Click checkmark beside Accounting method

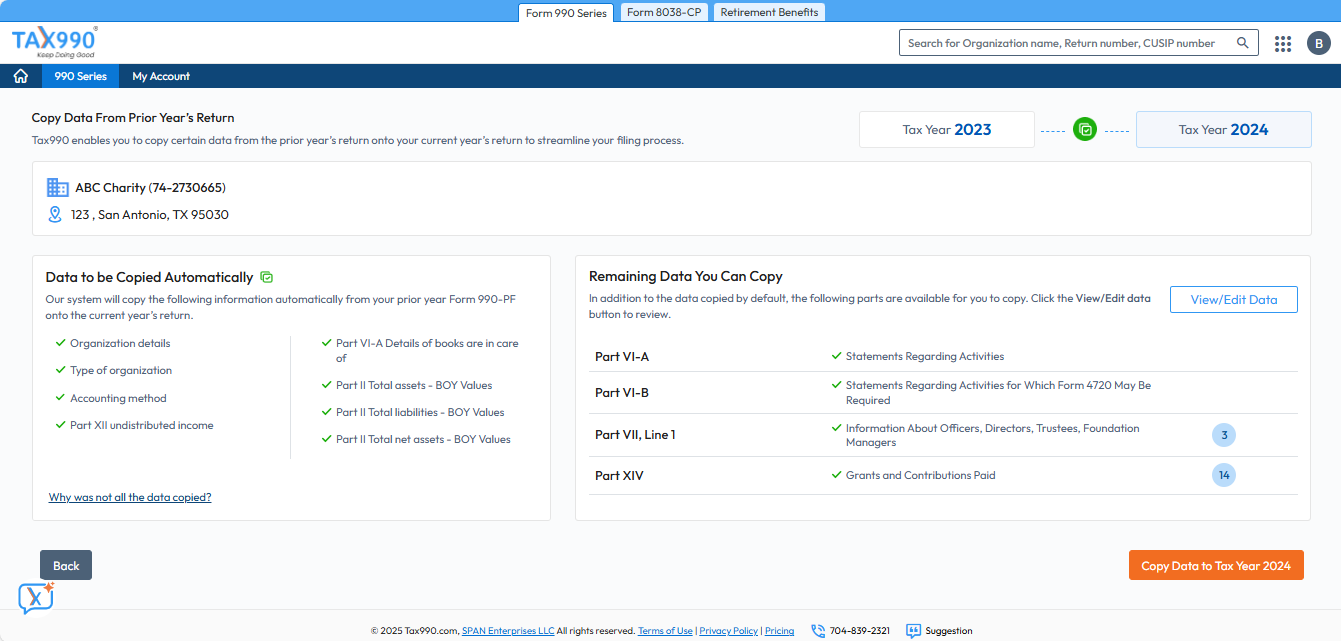coord(61,398)
